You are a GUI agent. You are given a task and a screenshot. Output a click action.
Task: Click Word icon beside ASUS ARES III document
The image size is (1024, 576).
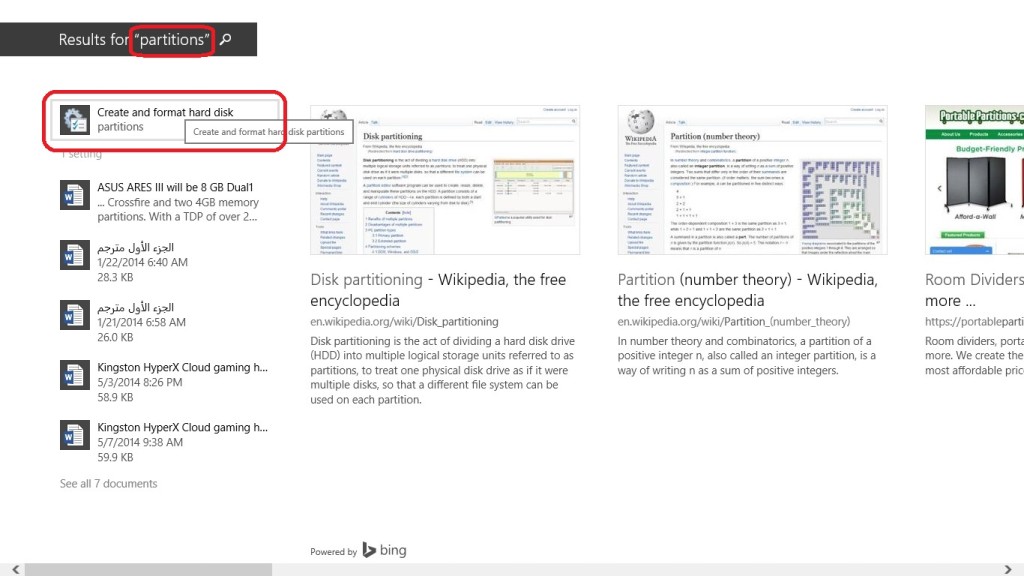click(x=75, y=195)
